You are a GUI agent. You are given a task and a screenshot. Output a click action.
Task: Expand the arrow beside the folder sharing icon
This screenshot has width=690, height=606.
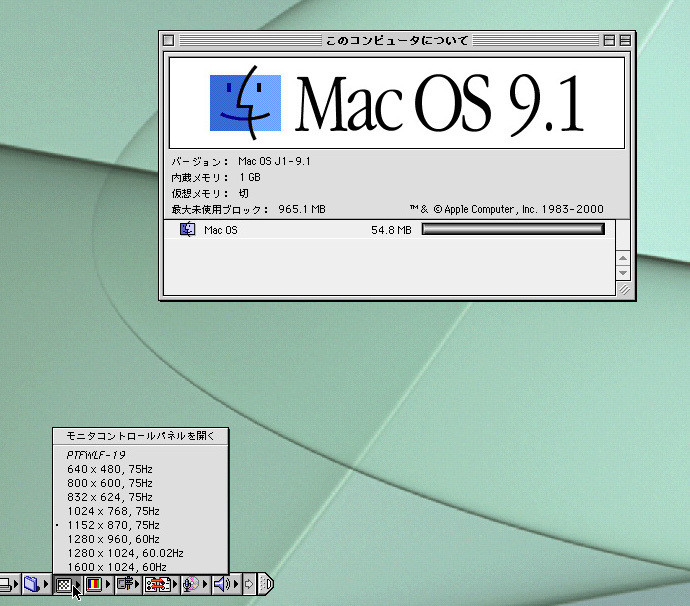click(x=46, y=584)
